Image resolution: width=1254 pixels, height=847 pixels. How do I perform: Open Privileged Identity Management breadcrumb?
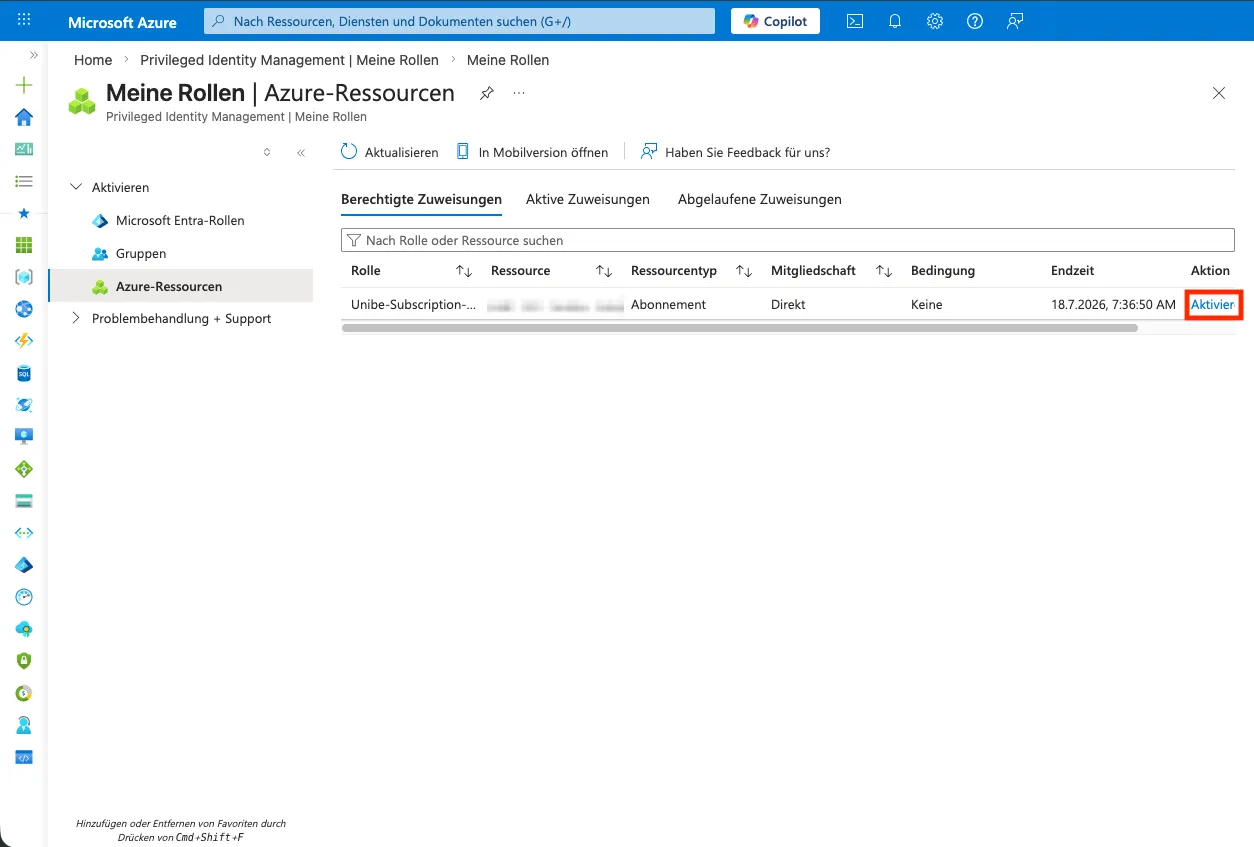coord(289,60)
